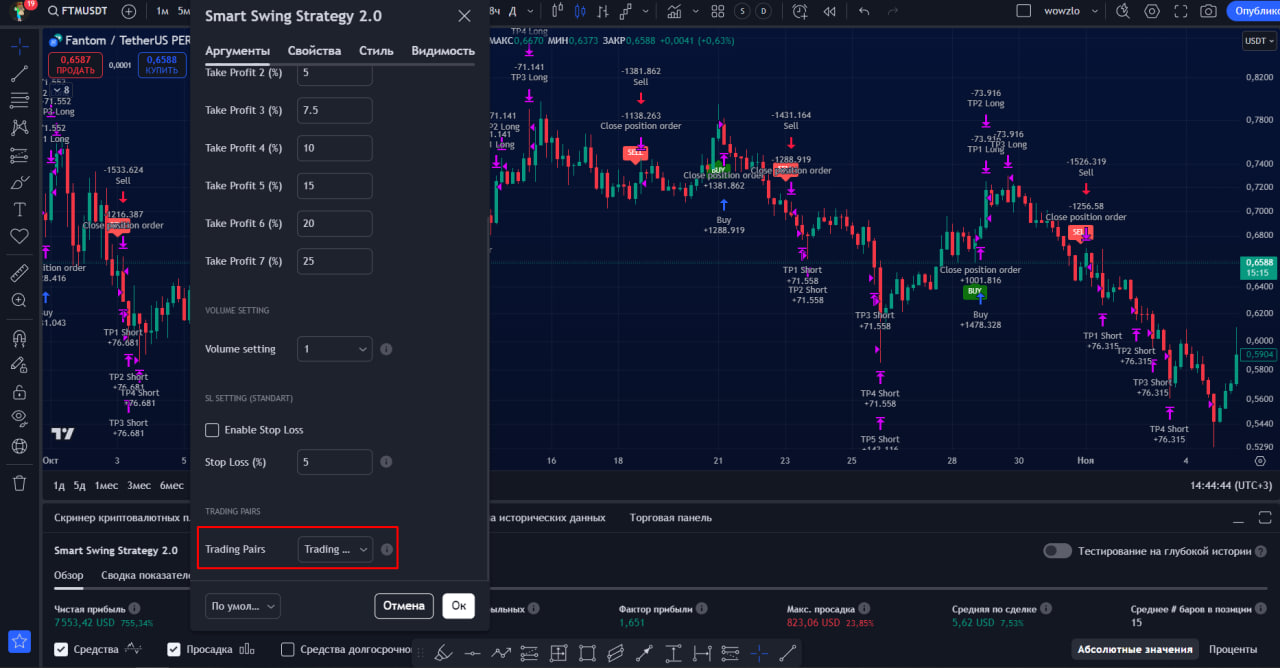Click the info icon next to Trading Pairs
1280x668 pixels.
pyautogui.click(x=386, y=549)
